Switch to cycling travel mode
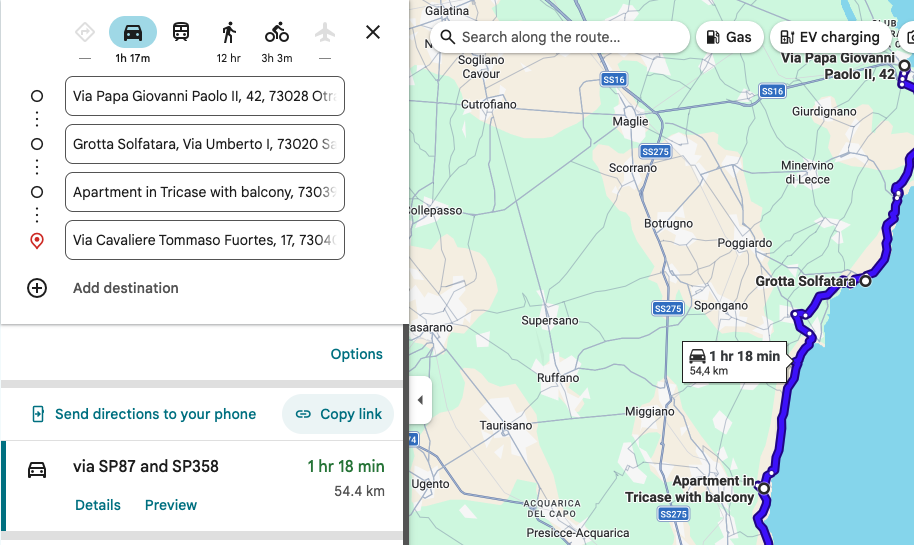The image size is (914, 545). click(277, 32)
